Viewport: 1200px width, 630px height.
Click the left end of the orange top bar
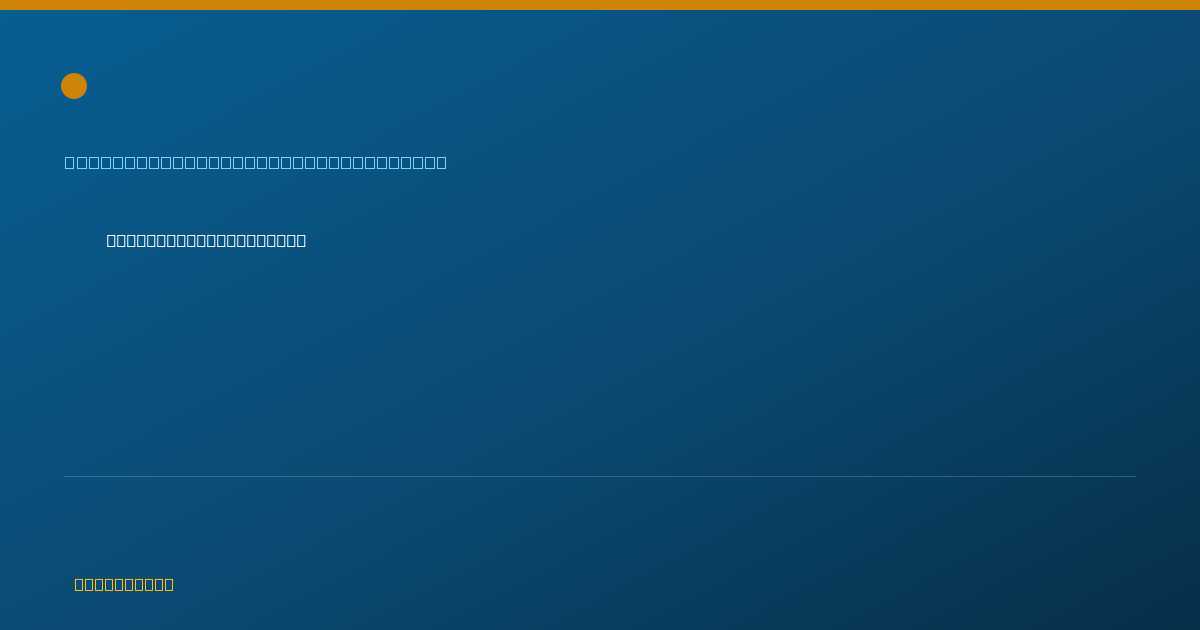pos(3,5)
